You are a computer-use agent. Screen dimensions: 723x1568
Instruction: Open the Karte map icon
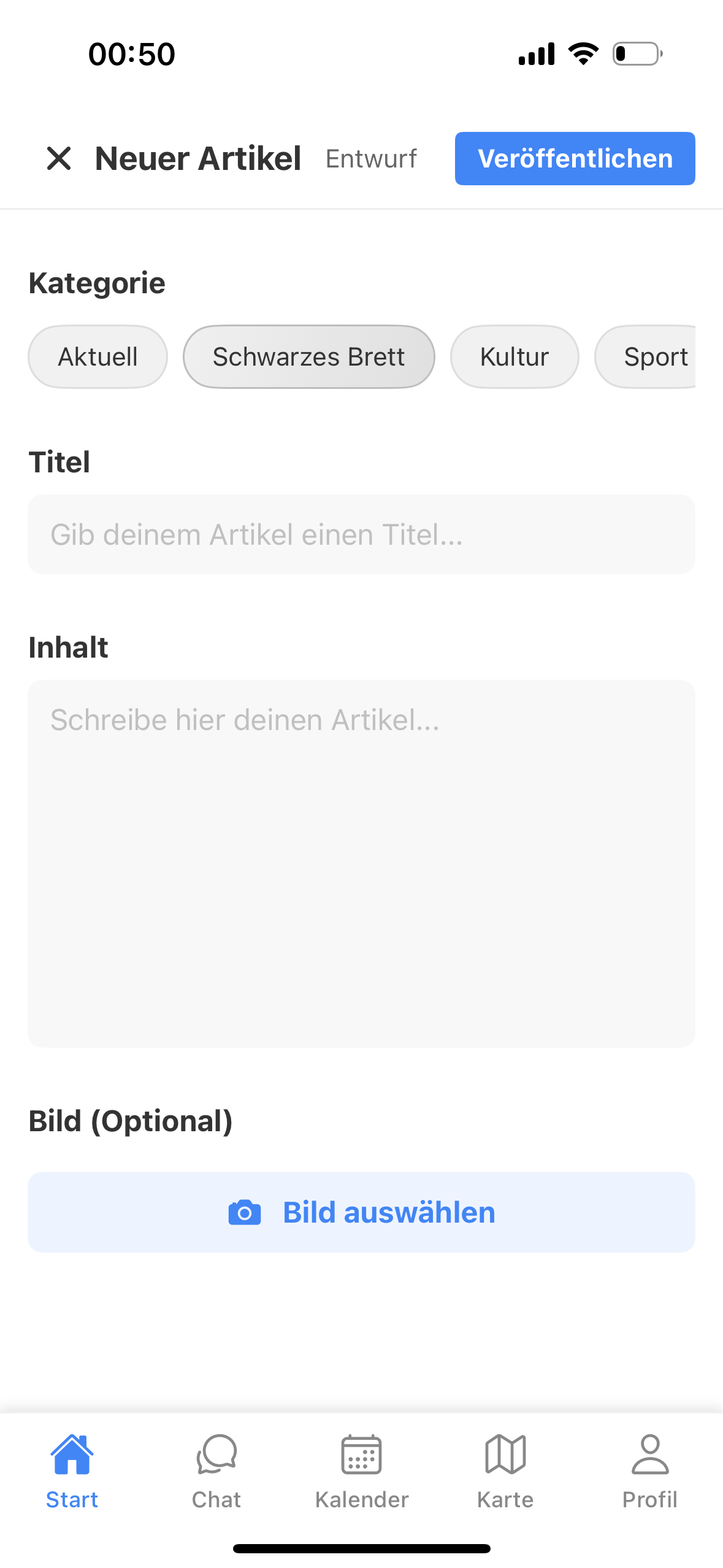(x=505, y=1454)
